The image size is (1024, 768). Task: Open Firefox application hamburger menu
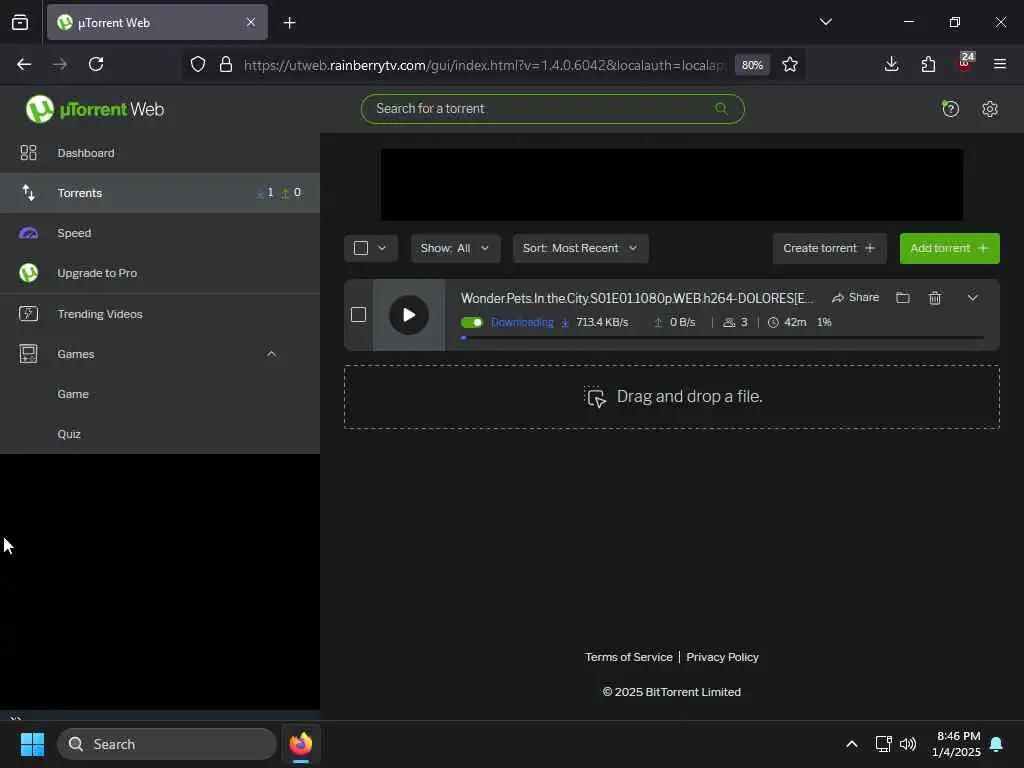[999, 64]
